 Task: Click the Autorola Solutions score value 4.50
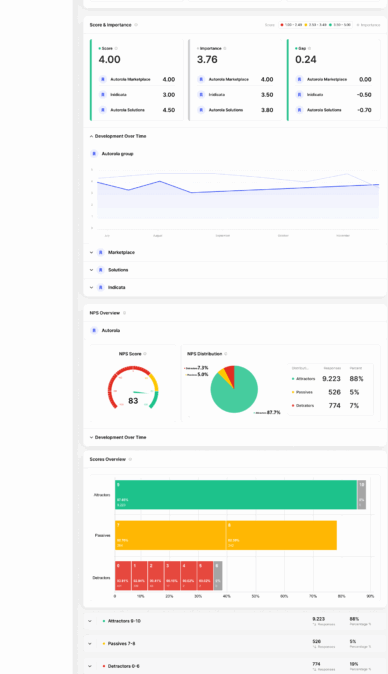pyautogui.click(x=169, y=110)
